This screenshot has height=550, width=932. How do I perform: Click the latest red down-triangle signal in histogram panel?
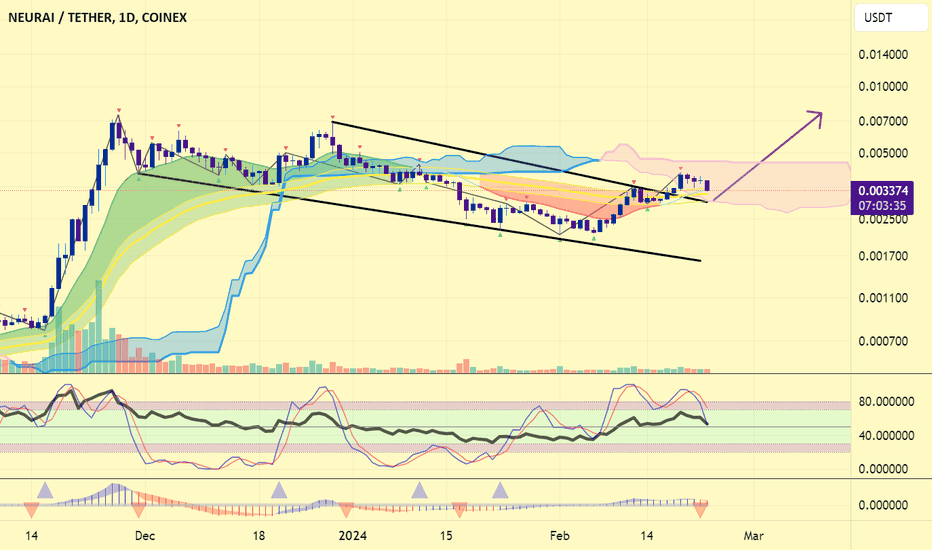pyautogui.click(x=701, y=509)
